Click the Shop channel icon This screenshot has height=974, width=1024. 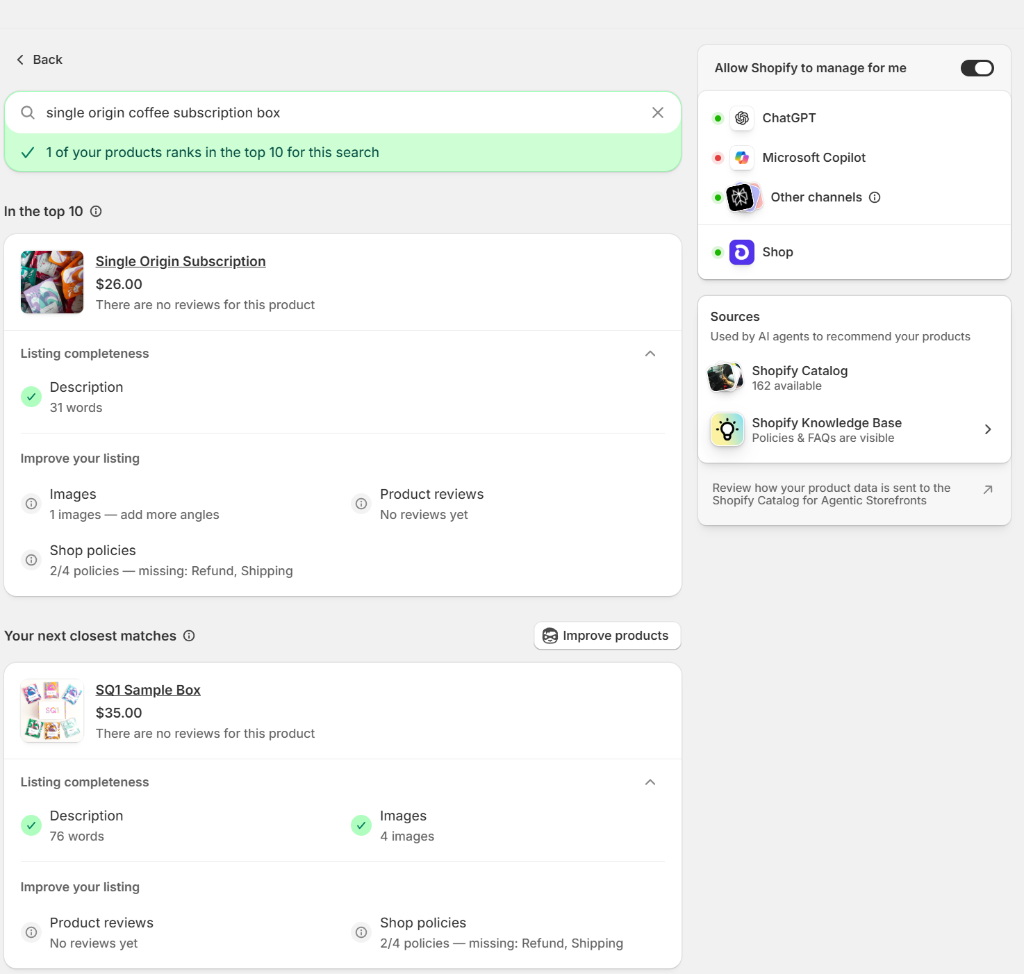pos(742,252)
